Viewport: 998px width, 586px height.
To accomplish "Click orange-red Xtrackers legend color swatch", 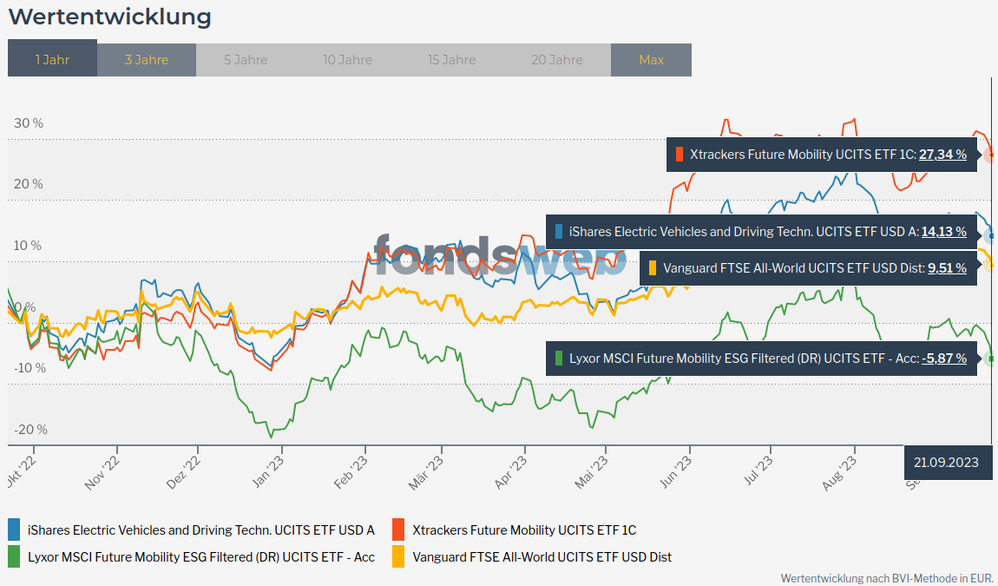I will (398, 530).
